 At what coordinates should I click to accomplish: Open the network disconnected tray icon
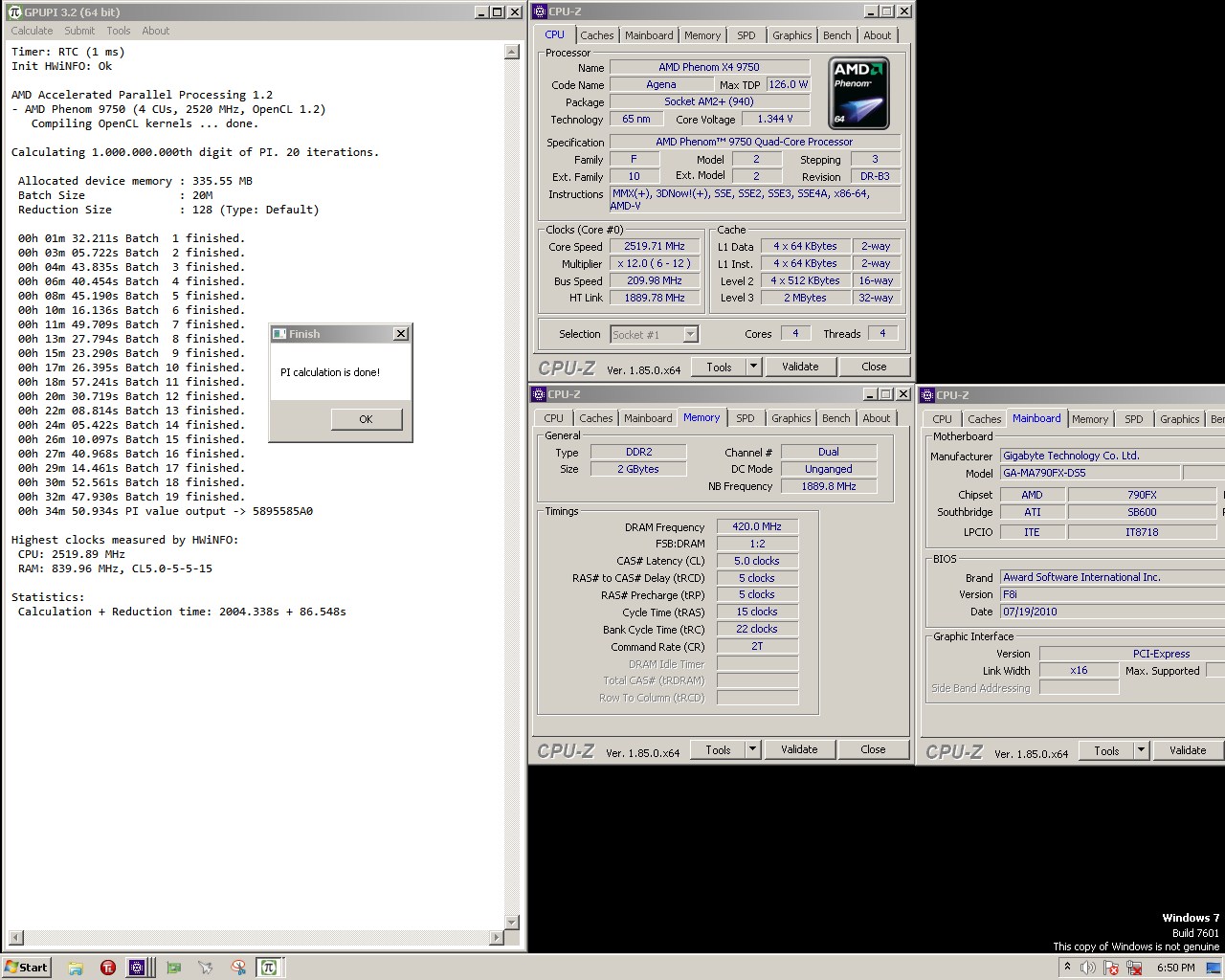1133,968
